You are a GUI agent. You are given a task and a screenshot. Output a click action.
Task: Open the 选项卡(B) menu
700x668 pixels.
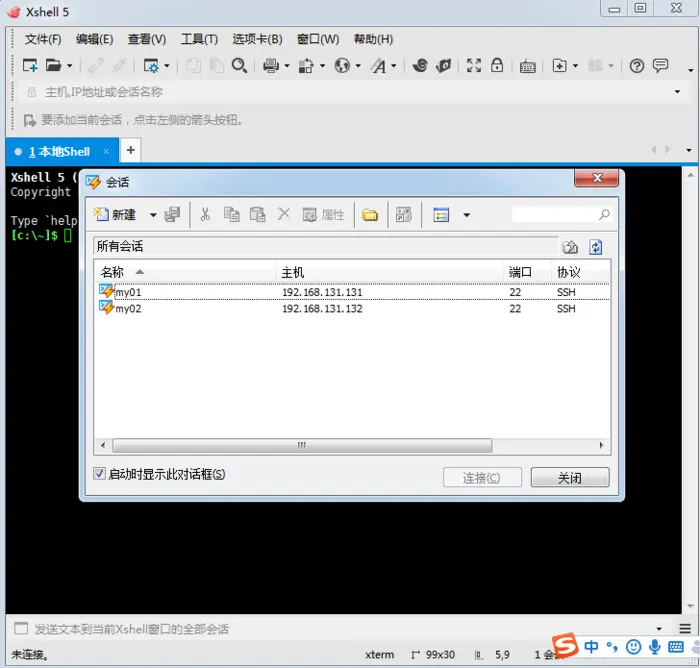tap(257, 39)
